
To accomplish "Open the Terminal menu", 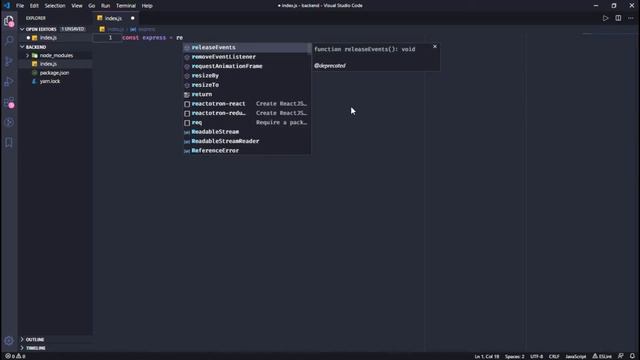I will point(126,6).
